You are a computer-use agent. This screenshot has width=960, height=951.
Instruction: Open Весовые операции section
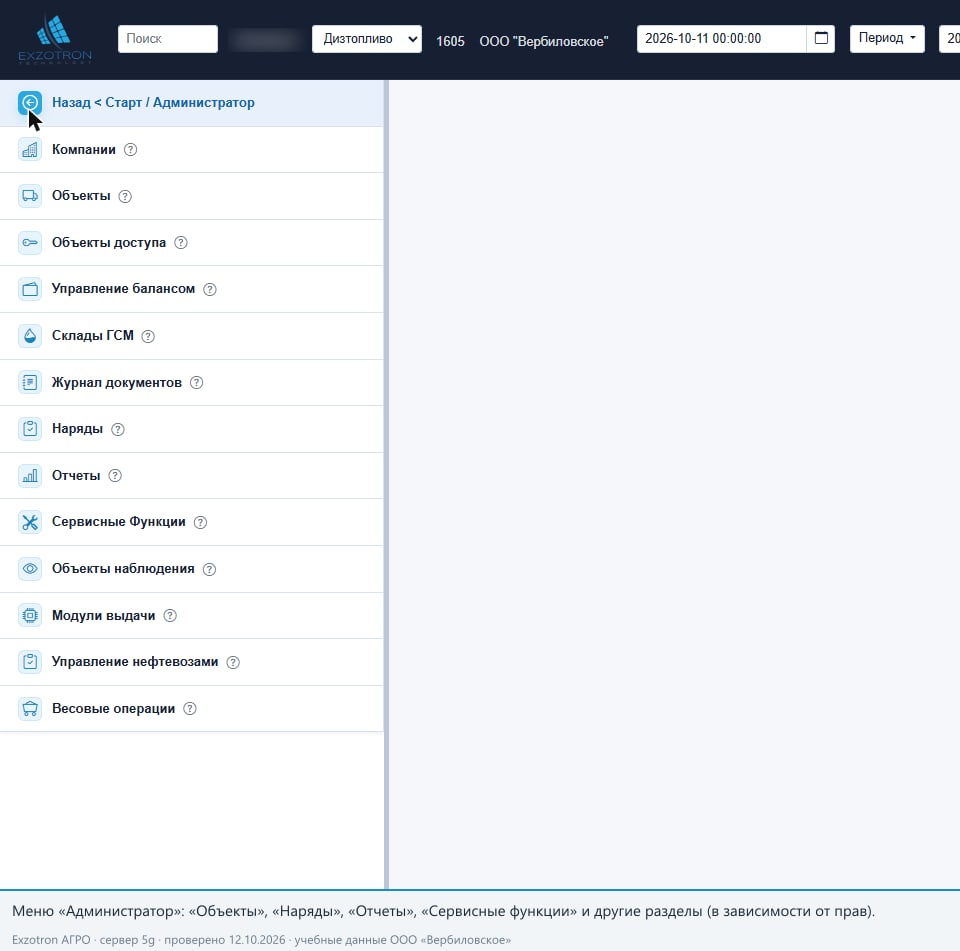[x=192, y=709]
